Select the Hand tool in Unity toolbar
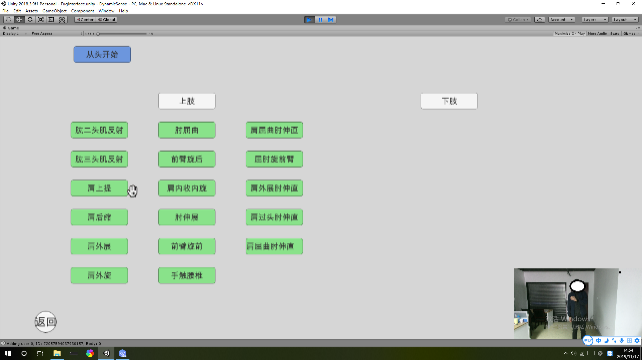The width and height of the screenshot is (642, 360). coord(8,19)
